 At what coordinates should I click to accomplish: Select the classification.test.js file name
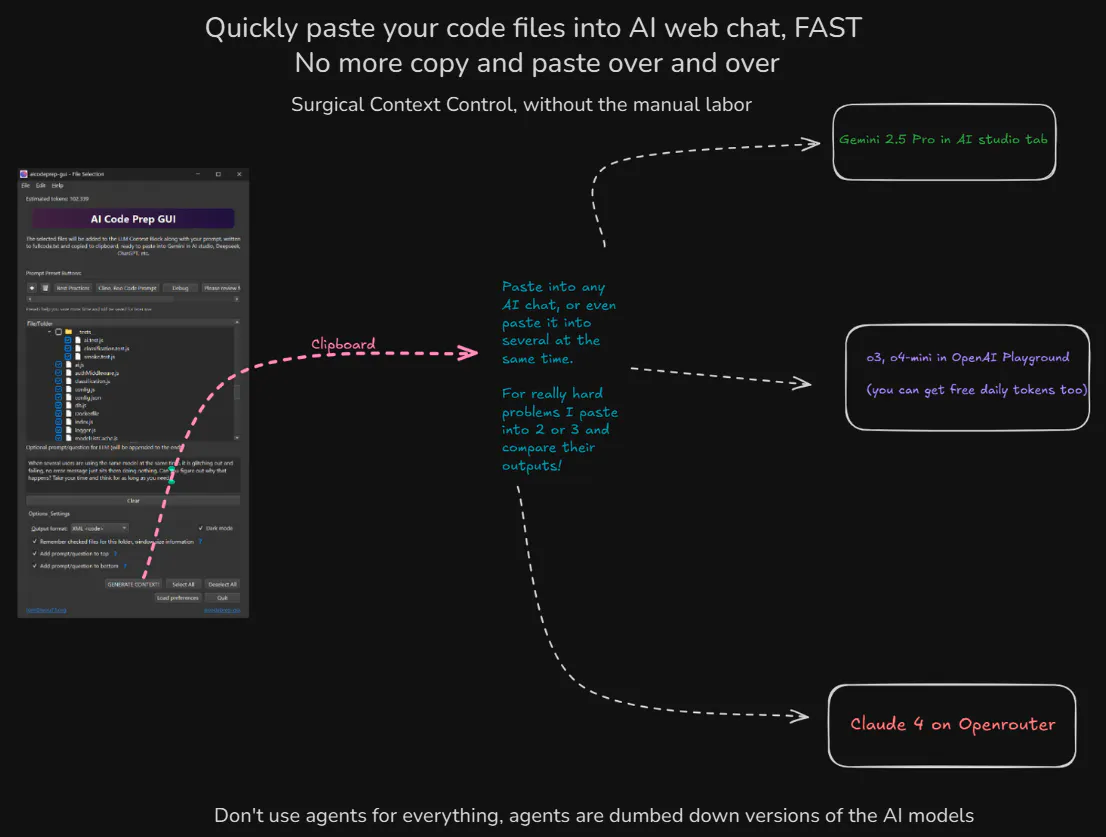[107, 348]
